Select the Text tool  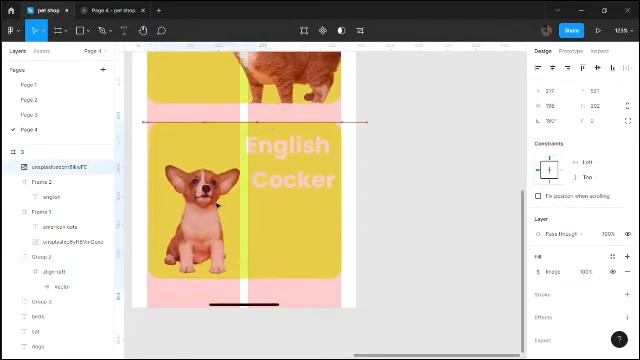pos(124,31)
